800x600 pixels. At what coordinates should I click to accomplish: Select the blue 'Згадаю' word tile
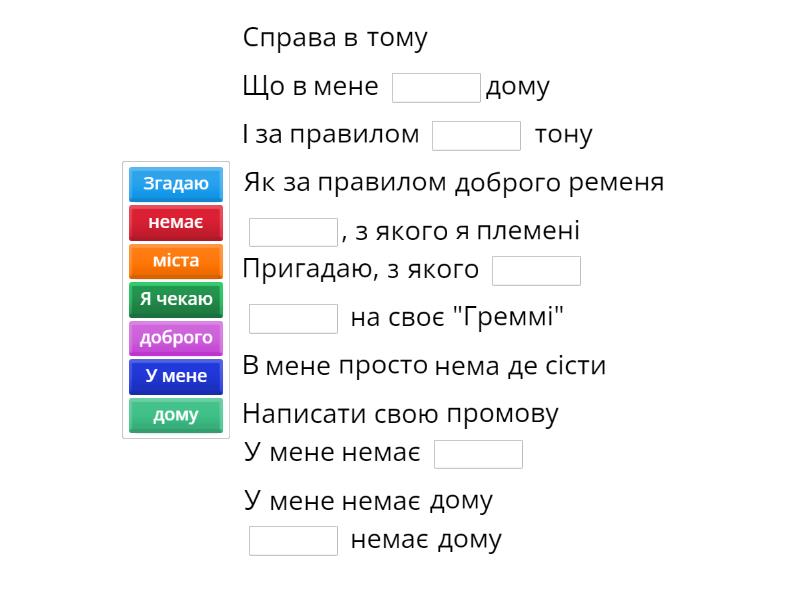176,184
